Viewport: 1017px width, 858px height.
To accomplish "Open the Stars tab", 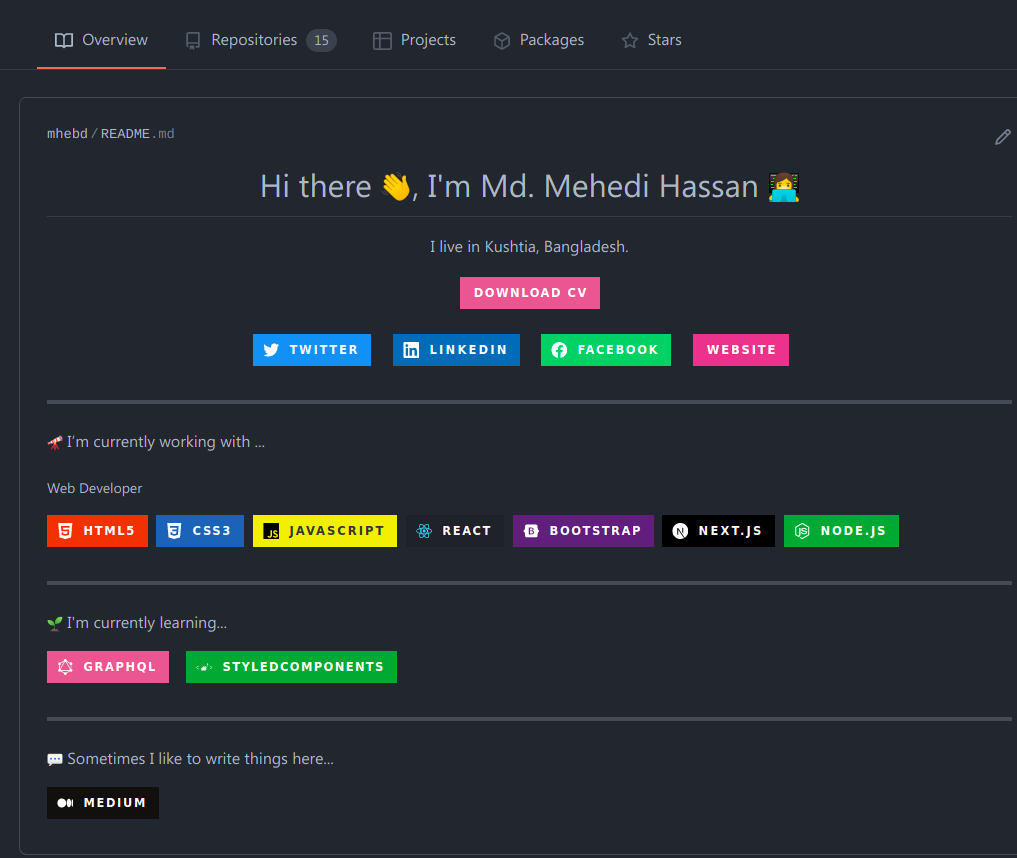I will pyautogui.click(x=652, y=40).
